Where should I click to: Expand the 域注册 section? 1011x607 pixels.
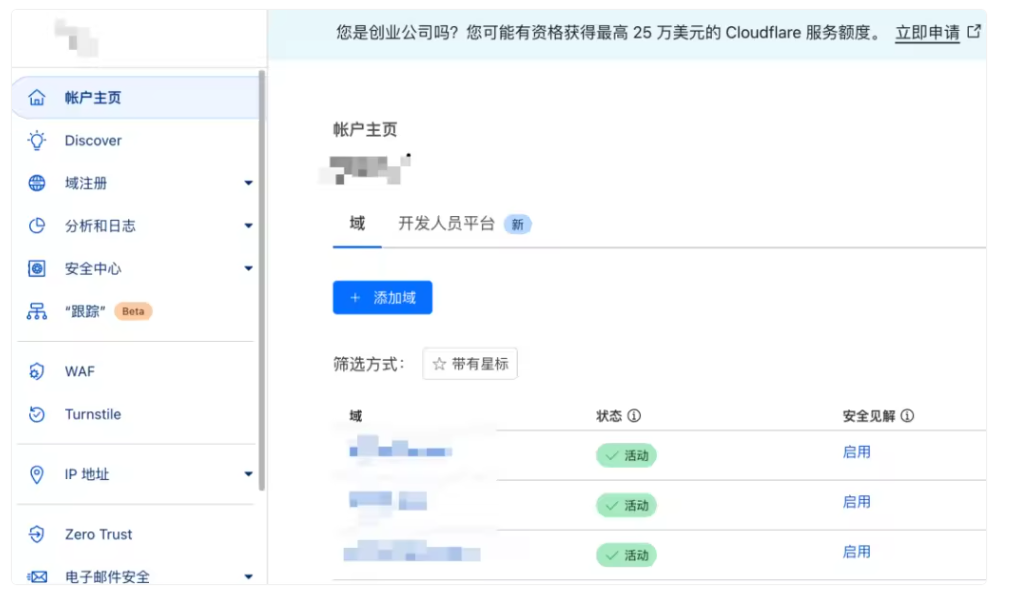point(247,183)
